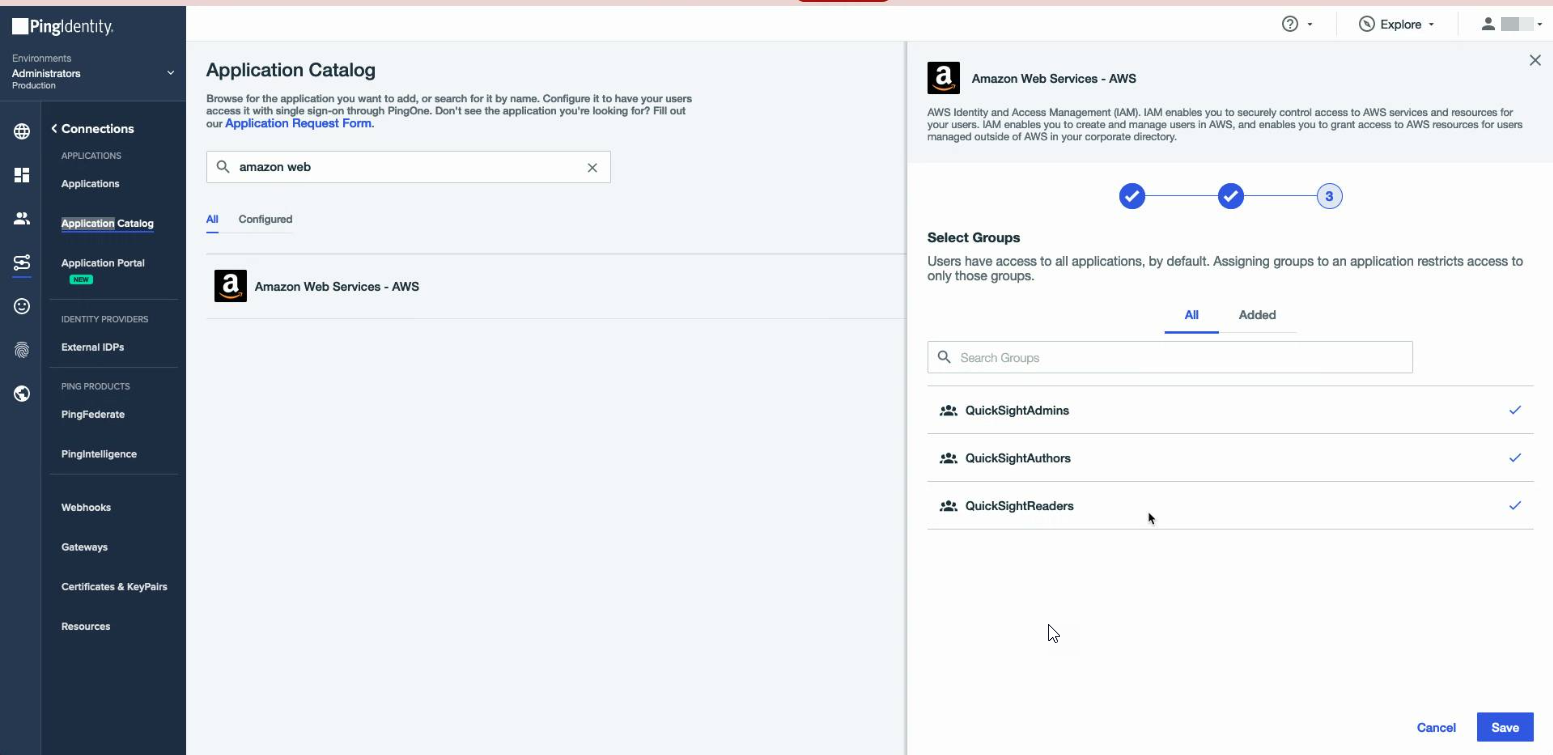The height and width of the screenshot is (755, 1553).
Task: Click the help question mark icon
Action: point(1290,24)
